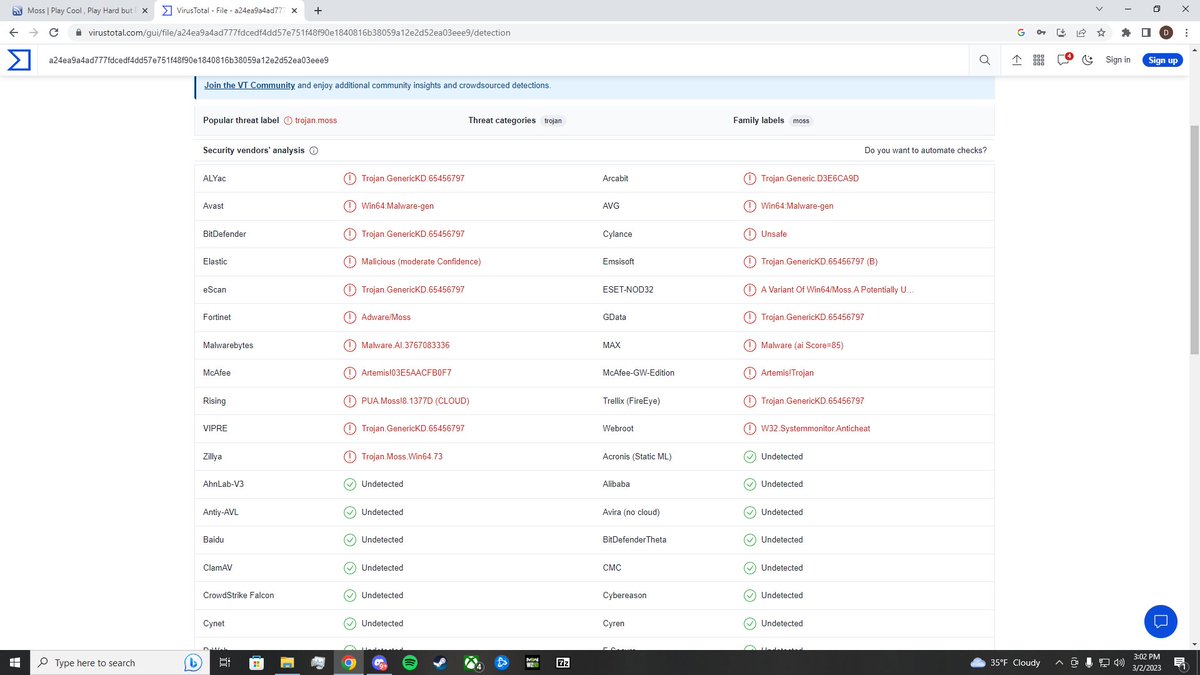
Task: Open the VirusTotal apps grid icon
Action: [x=1039, y=60]
